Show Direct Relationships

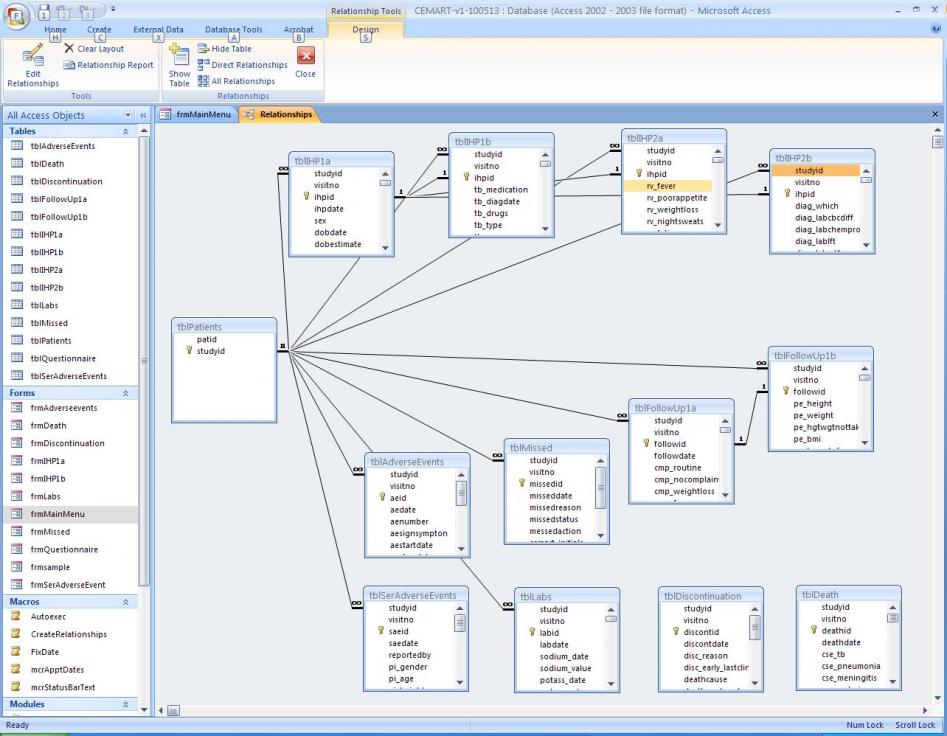click(x=243, y=65)
